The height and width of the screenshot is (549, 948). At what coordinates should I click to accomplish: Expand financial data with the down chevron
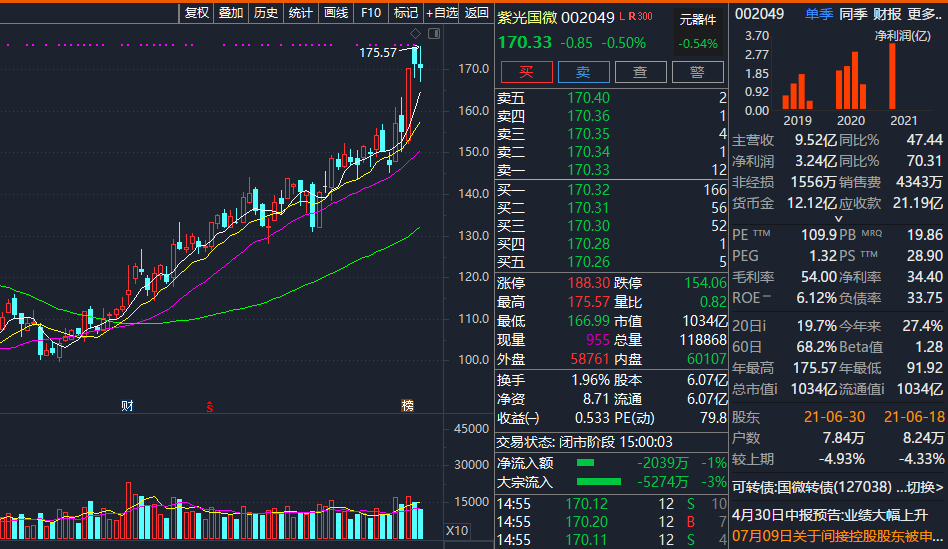839,219
